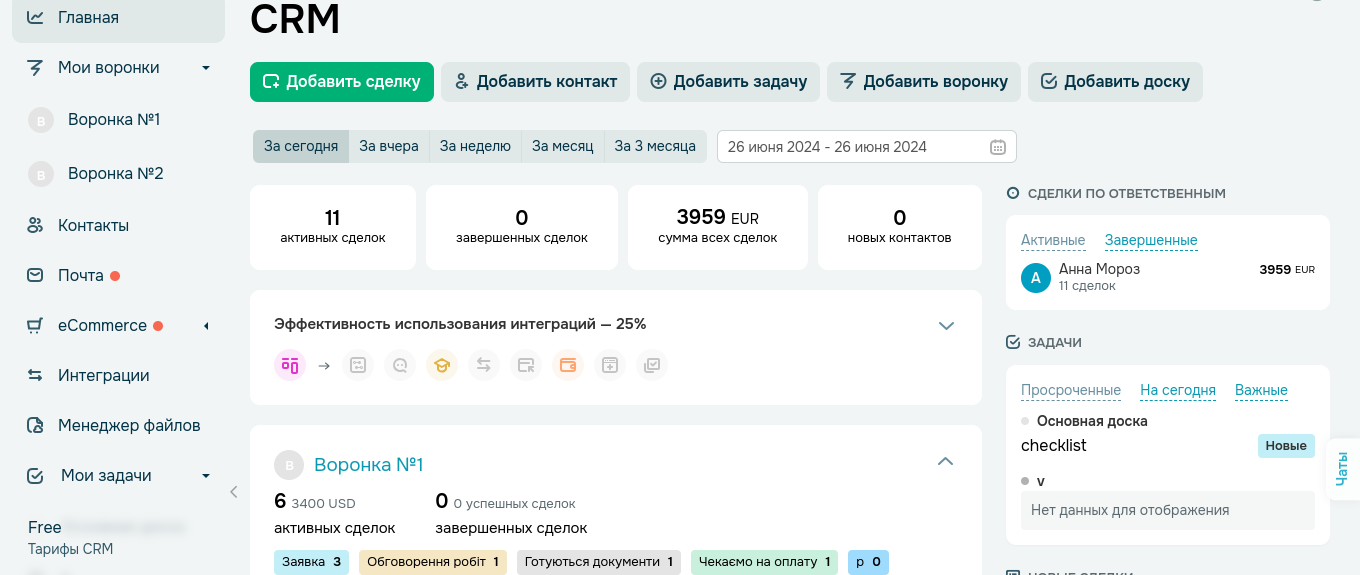Image resolution: width=1360 pixels, height=575 pixels.
Task: Click the Основная доска board label
Action: 1092,421
